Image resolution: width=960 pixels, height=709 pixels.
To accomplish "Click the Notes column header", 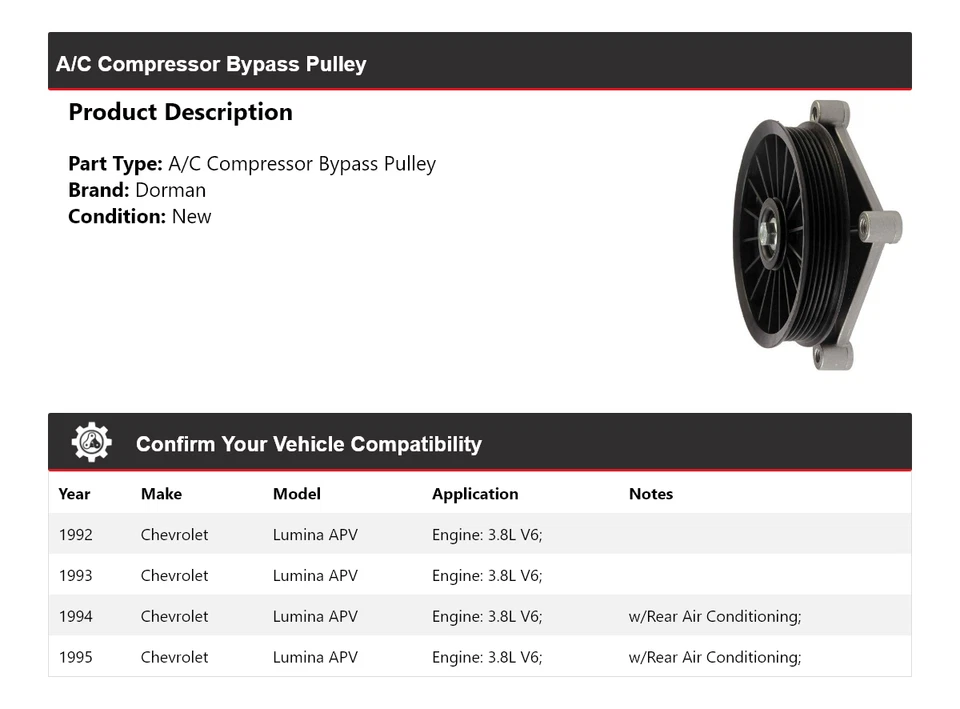I will [x=651, y=494].
